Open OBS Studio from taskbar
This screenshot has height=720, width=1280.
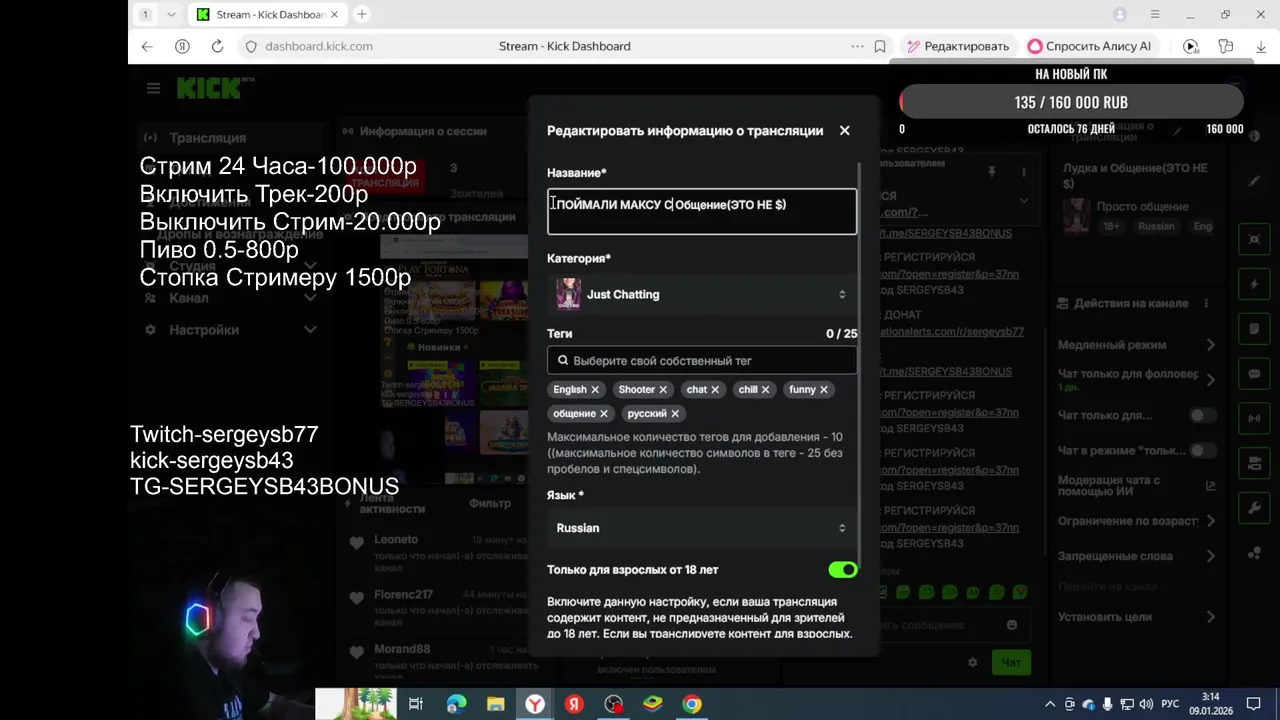613,704
